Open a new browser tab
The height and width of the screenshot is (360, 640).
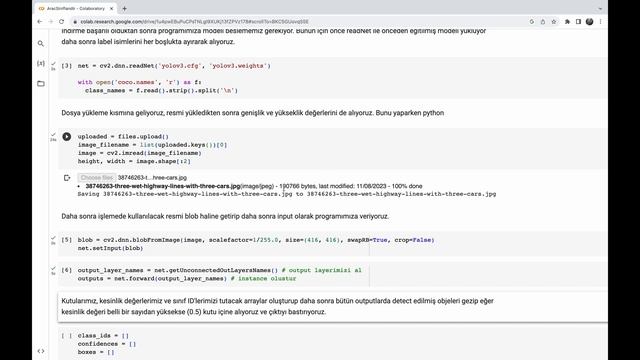124,8
